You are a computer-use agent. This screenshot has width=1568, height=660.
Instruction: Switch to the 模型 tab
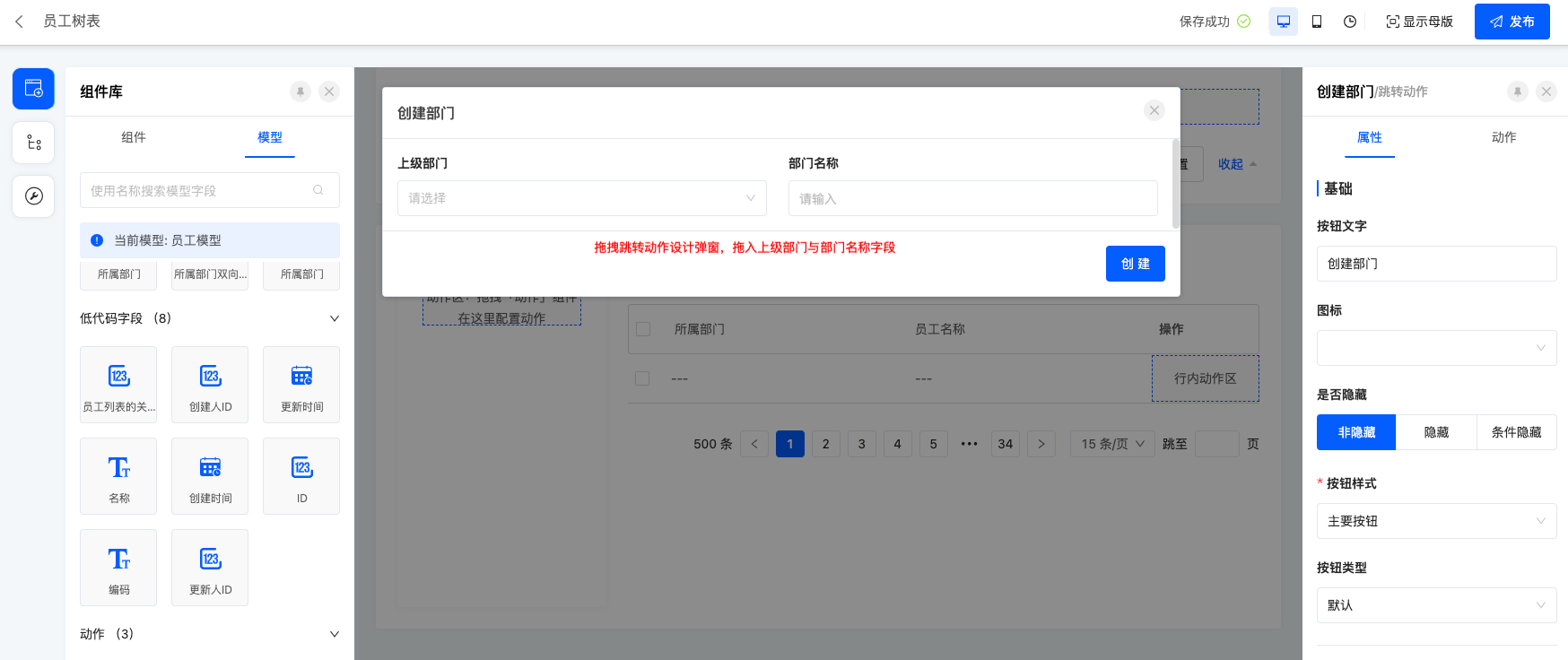[x=270, y=137]
